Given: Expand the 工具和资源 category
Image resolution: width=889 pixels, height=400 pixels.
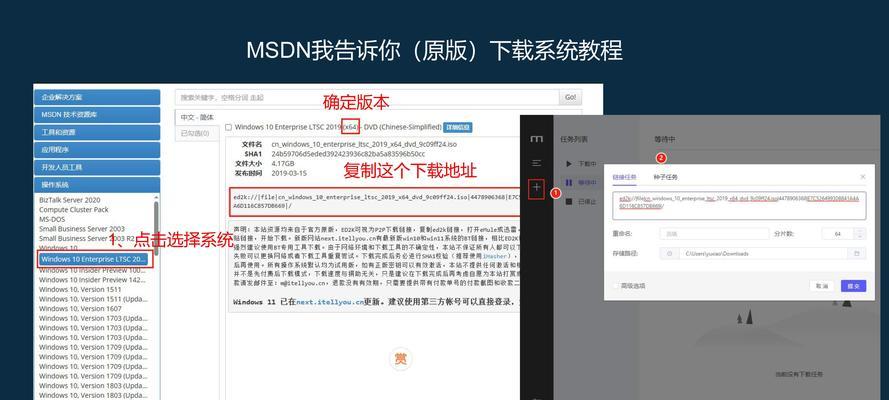Looking at the screenshot, I should click(x=98, y=132).
